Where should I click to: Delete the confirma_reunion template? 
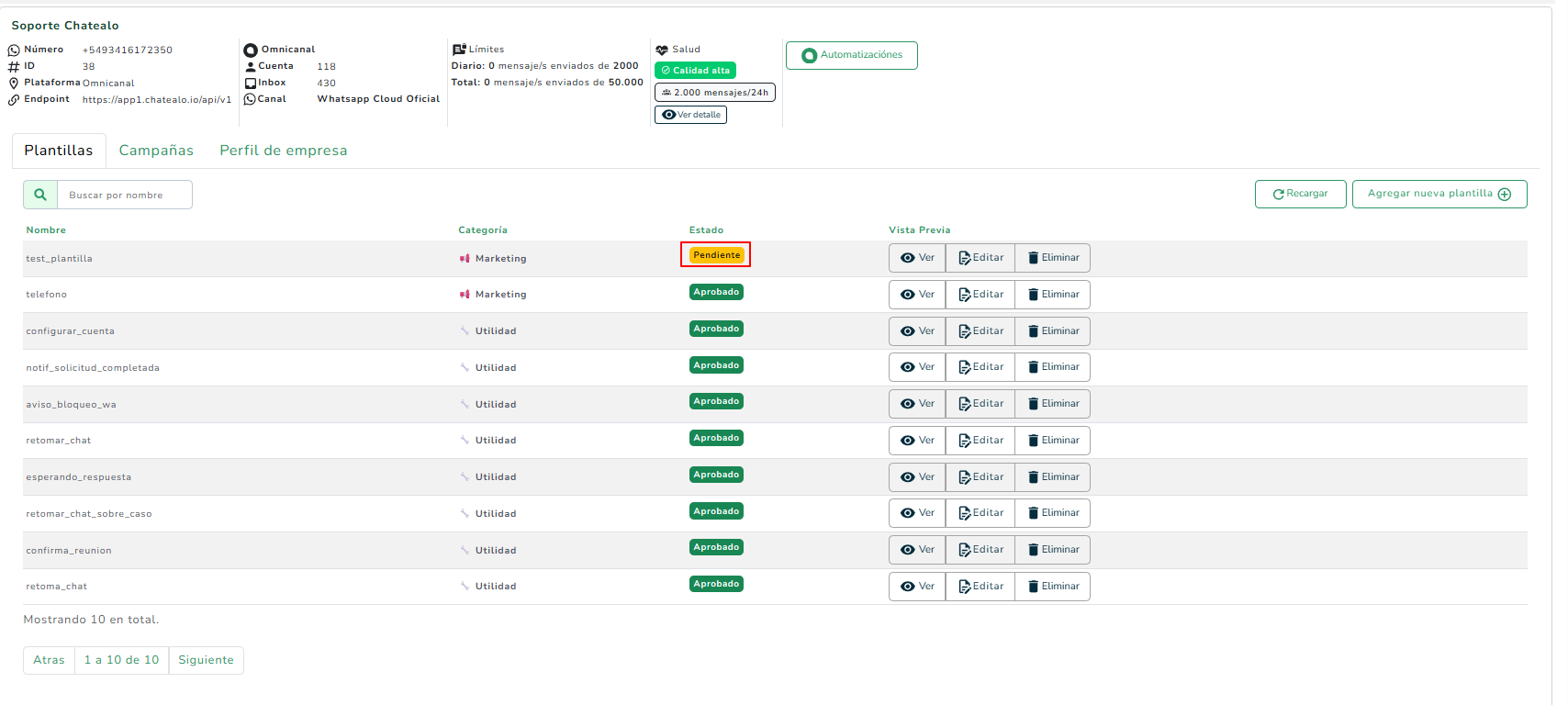[1053, 550]
